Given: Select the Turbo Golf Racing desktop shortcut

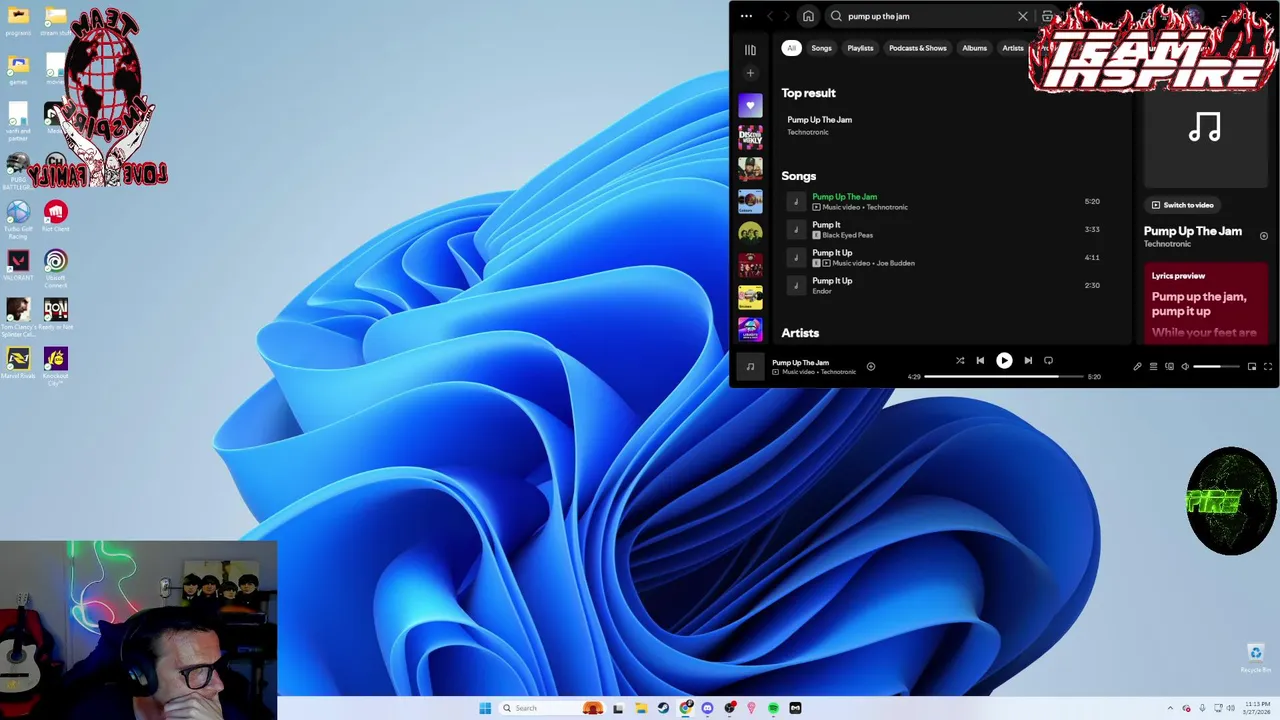Looking at the screenshot, I should pyautogui.click(x=18, y=219).
